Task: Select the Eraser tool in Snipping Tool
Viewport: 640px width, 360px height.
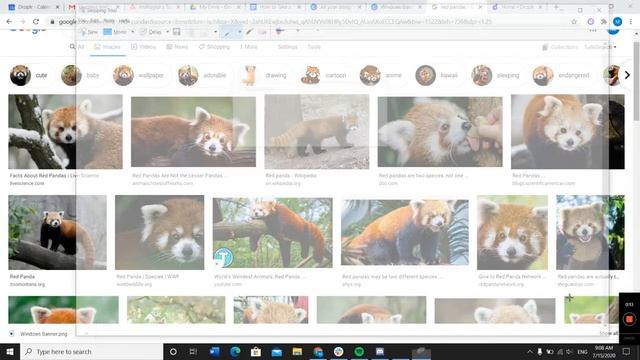Action: 262,32
